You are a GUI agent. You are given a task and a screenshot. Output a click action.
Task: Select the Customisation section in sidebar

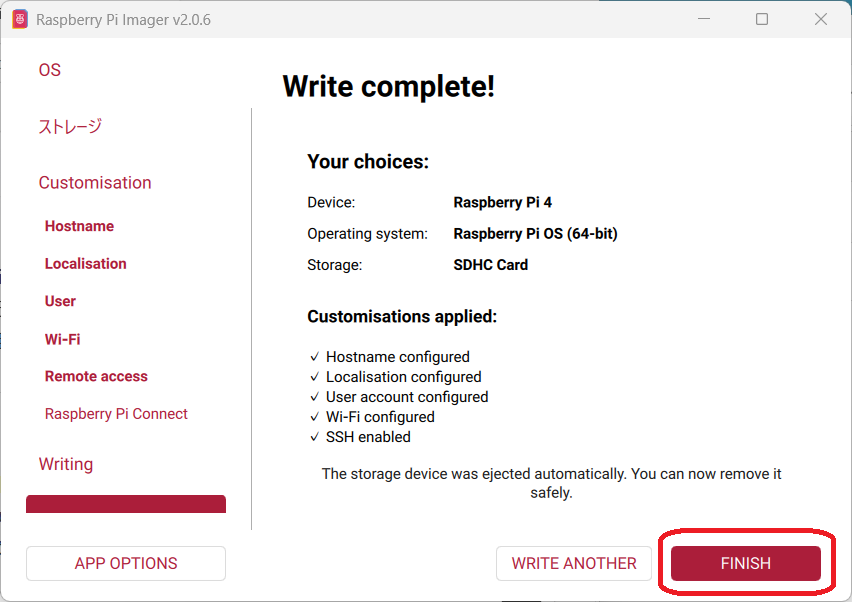pos(95,183)
